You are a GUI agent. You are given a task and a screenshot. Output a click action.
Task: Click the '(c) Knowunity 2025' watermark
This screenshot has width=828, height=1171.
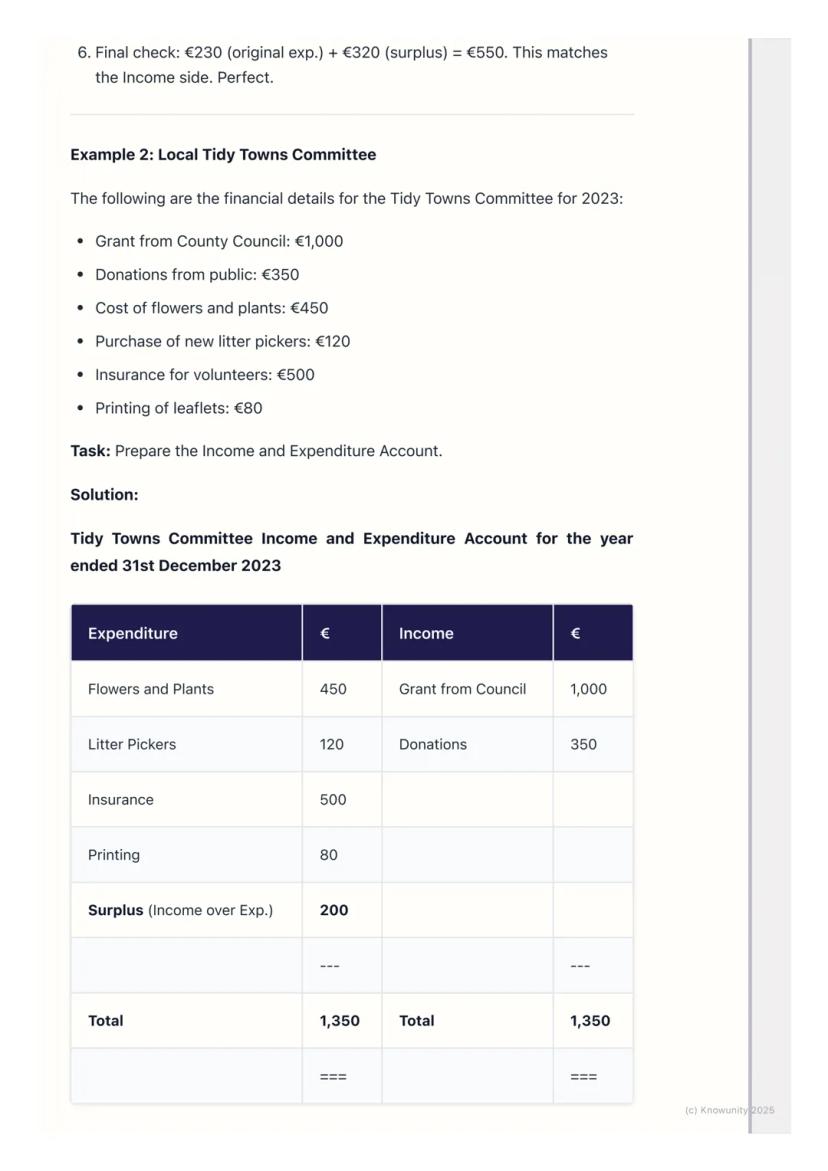729,1110
